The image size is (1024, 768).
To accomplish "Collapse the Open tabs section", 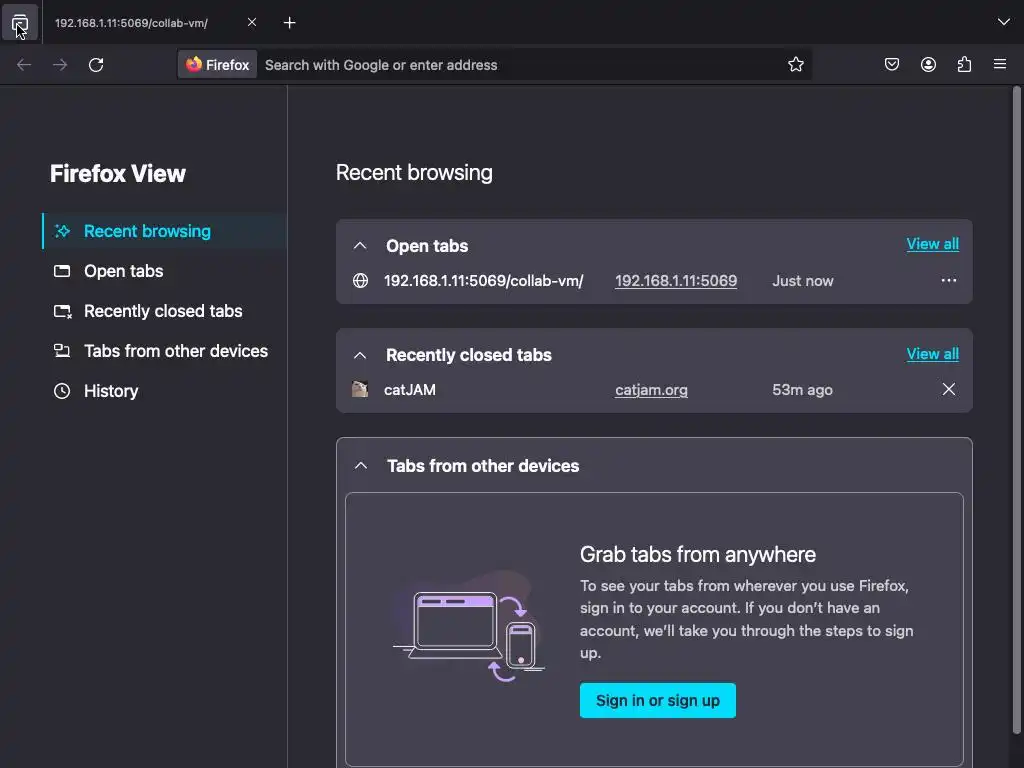I will tap(360, 246).
